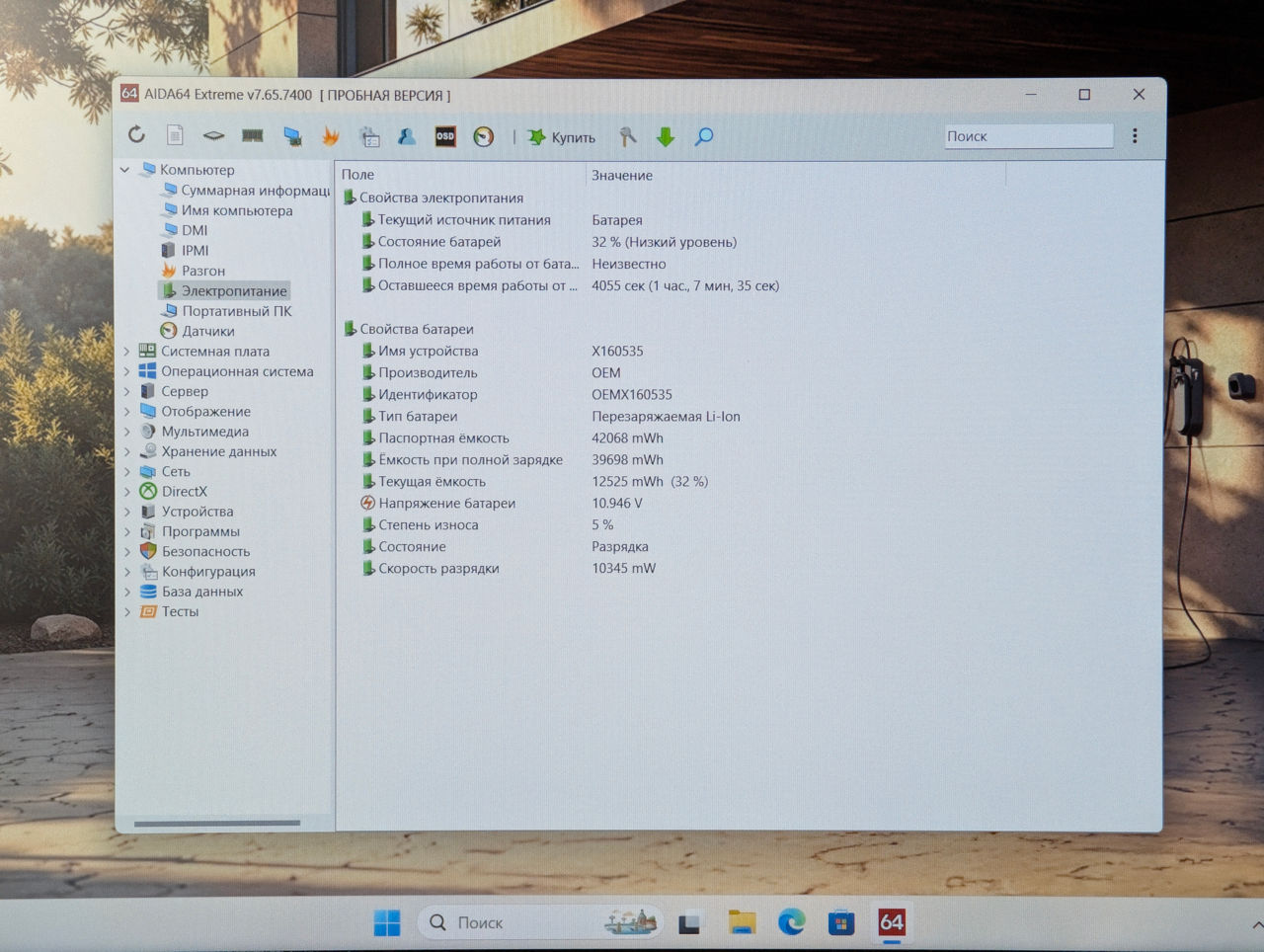
Task: Select Суммарная информация in the tree
Action: click(x=245, y=191)
